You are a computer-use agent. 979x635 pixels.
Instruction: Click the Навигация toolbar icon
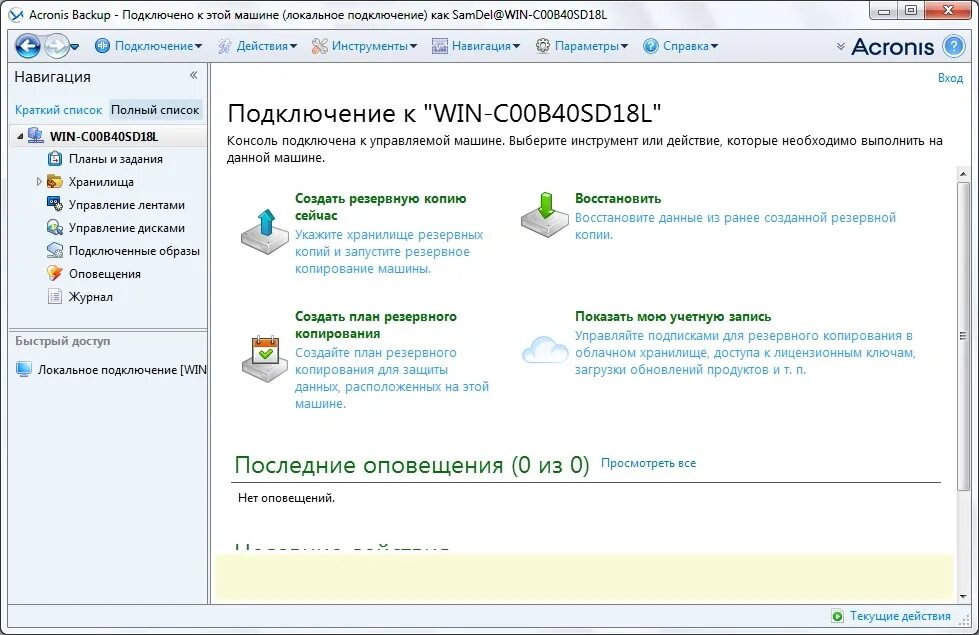pos(440,46)
